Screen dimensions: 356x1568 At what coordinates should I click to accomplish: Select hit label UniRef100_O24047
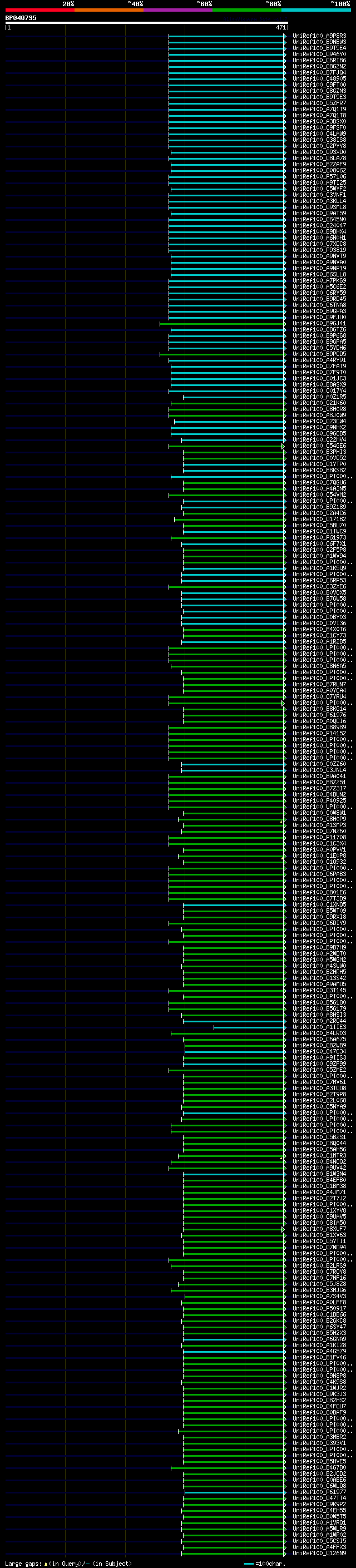tap(319, 226)
